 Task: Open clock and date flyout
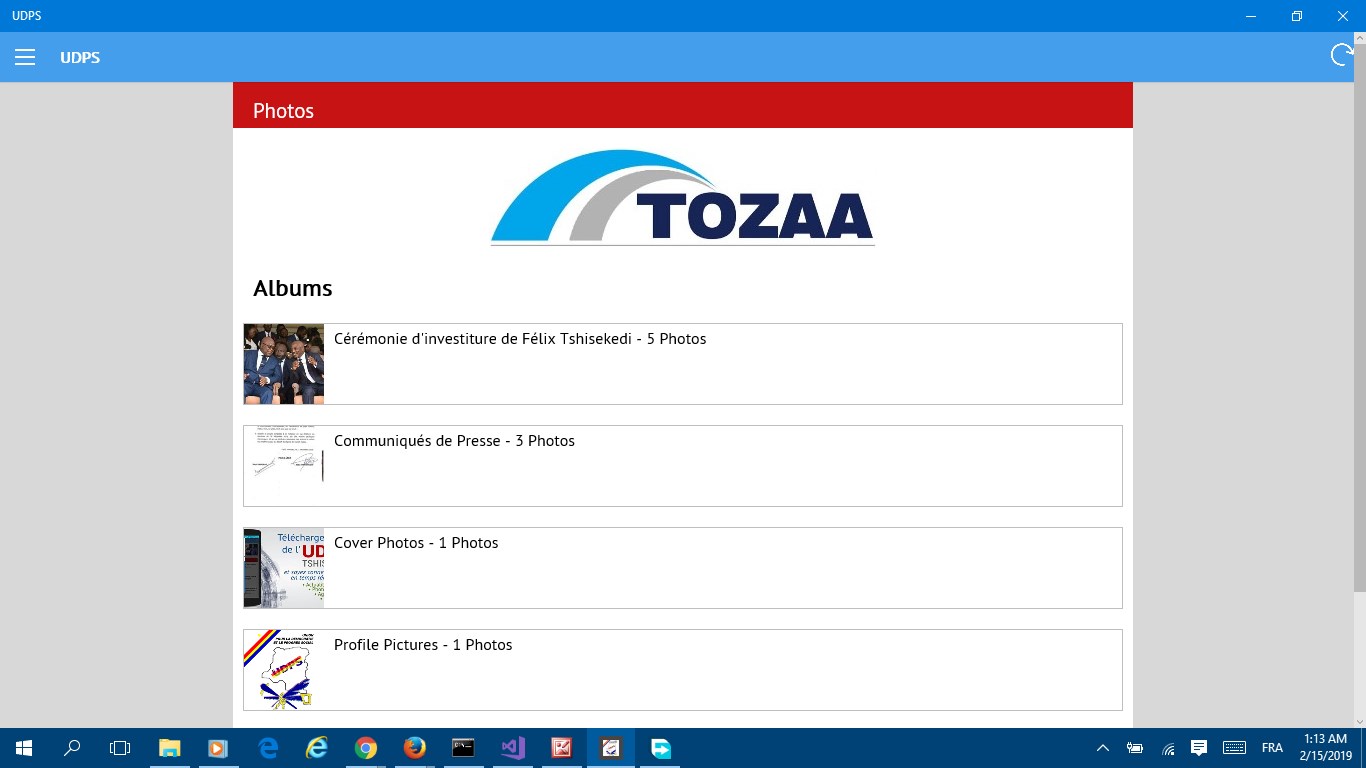[x=1326, y=748]
